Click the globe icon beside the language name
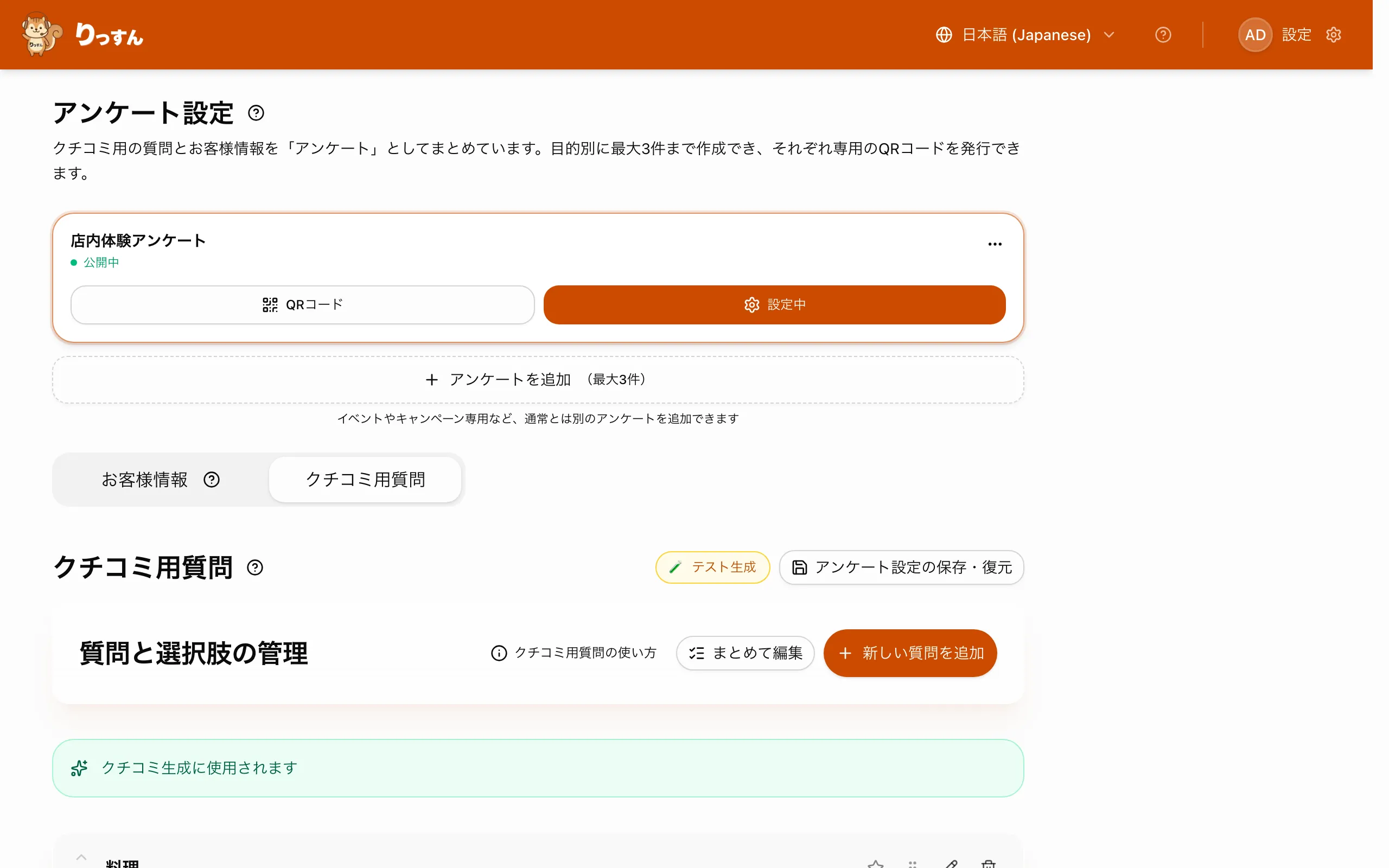Image resolution: width=1389 pixels, height=868 pixels. pyautogui.click(x=944, y=35)
